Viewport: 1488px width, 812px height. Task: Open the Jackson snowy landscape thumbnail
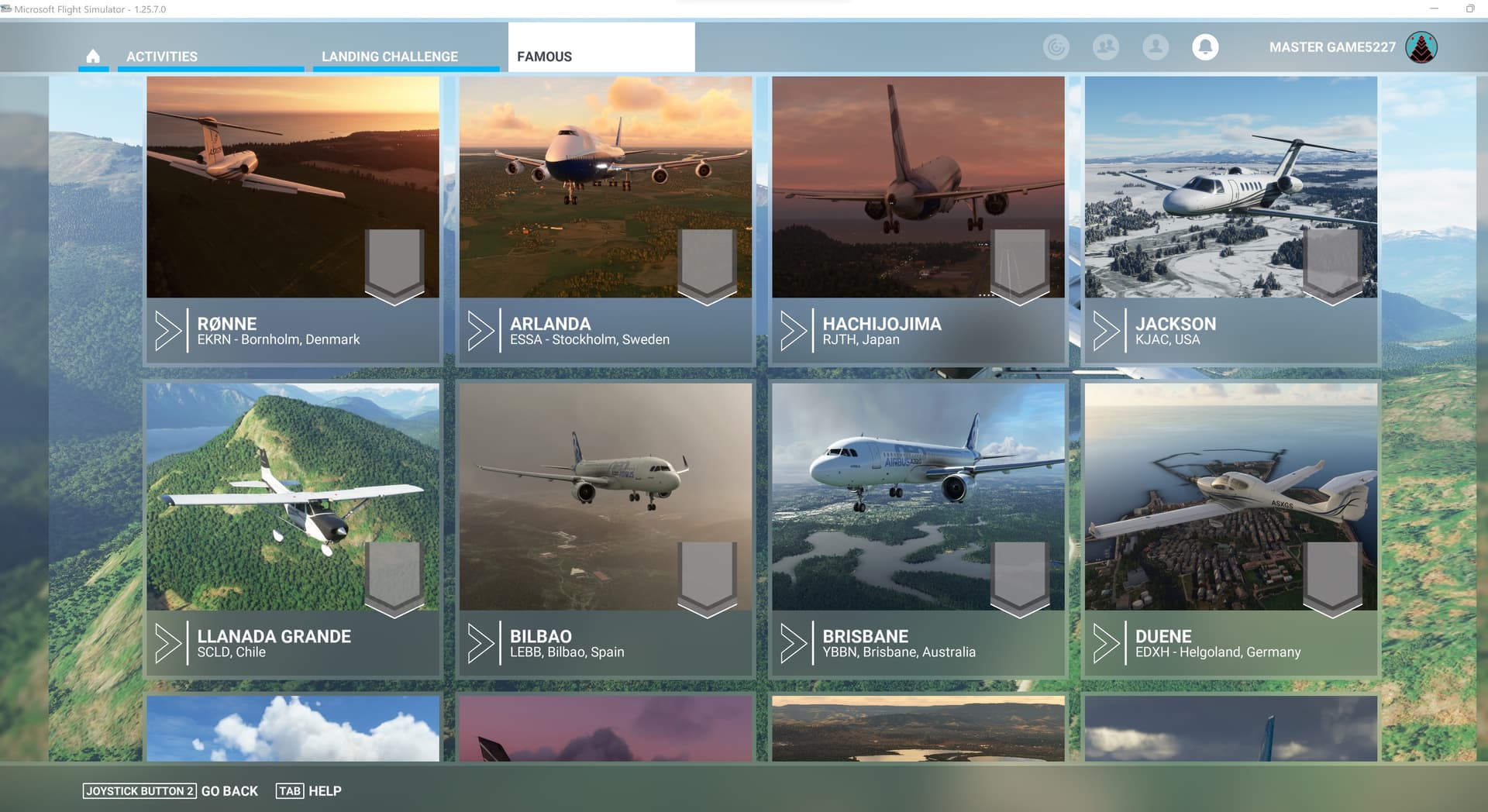coord(1231,187)
